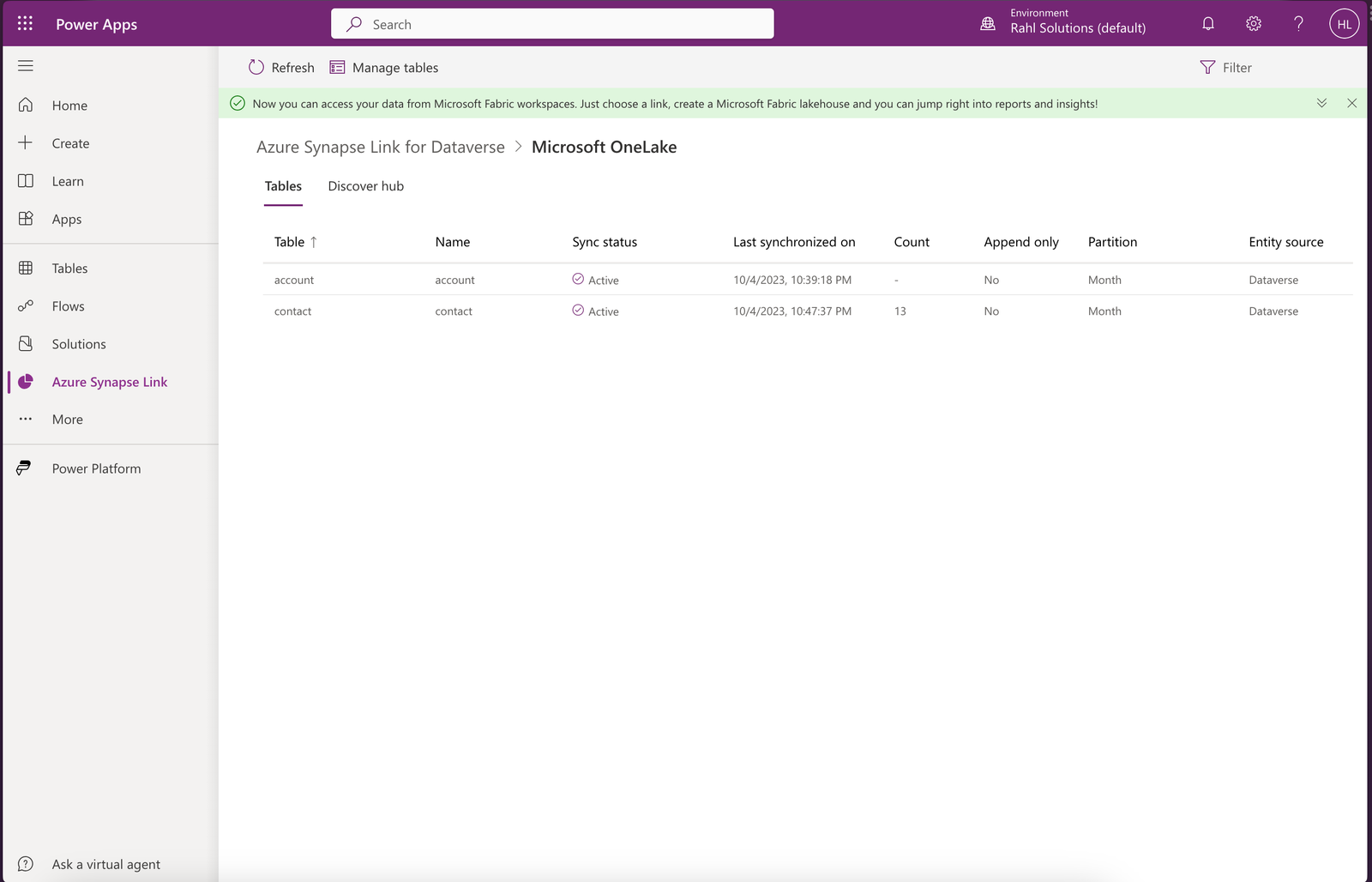Image resolution: width=1372 pixels, height=882 pixels.
Task: Select Azure Synapse Link in the sidebar
Action: [109, 382]
